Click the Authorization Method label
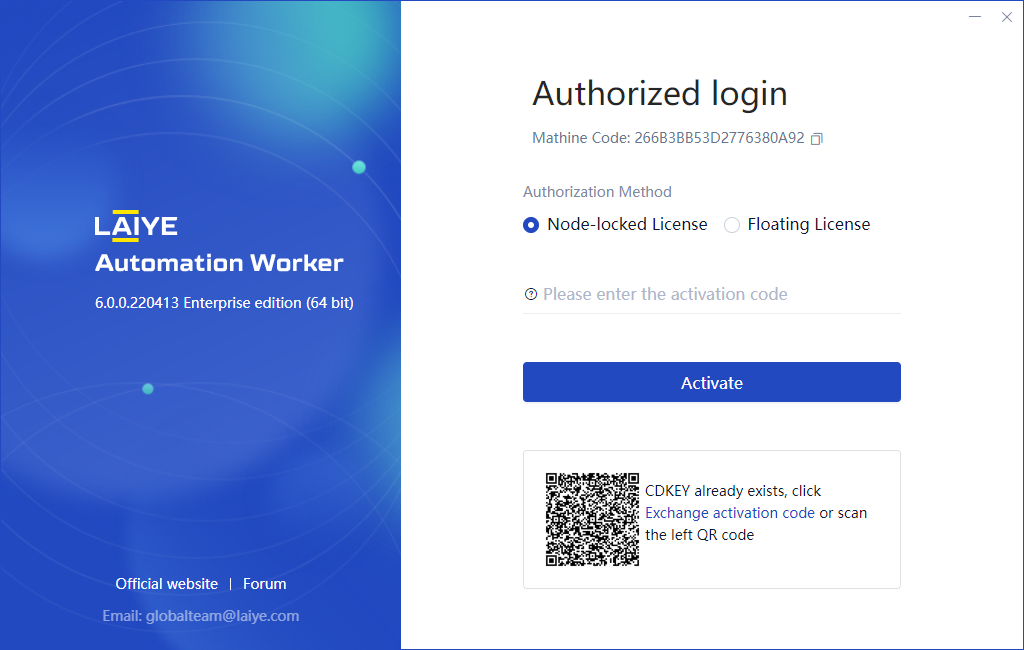 click(x=597, y=192)
